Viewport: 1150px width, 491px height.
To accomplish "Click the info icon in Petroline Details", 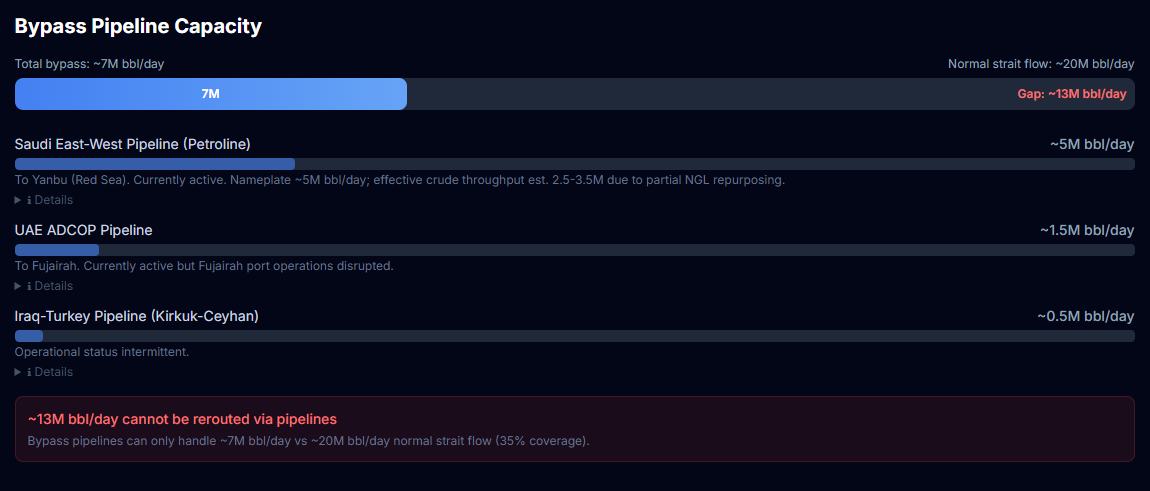I will coord(29,200).
